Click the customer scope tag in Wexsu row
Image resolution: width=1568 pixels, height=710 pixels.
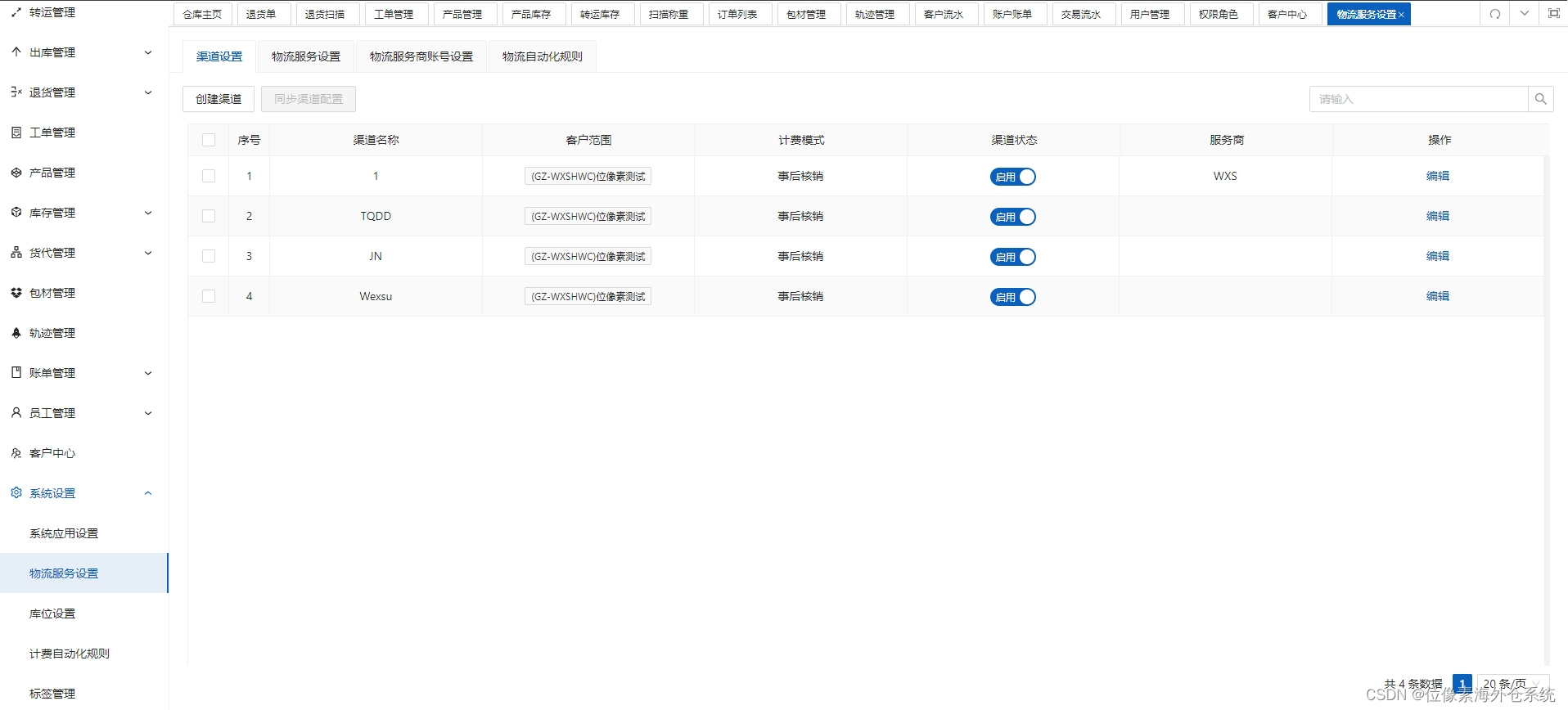click(588, 296)
